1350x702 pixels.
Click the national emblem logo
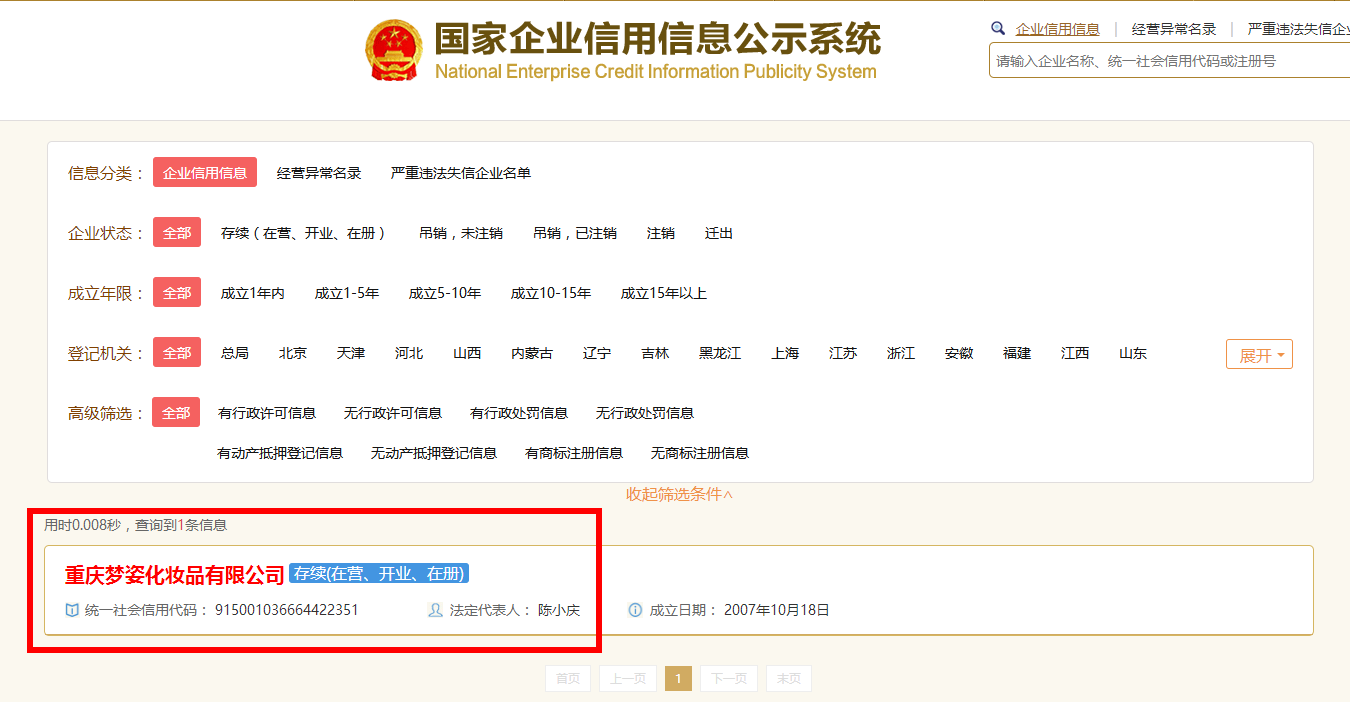(395, 49)
